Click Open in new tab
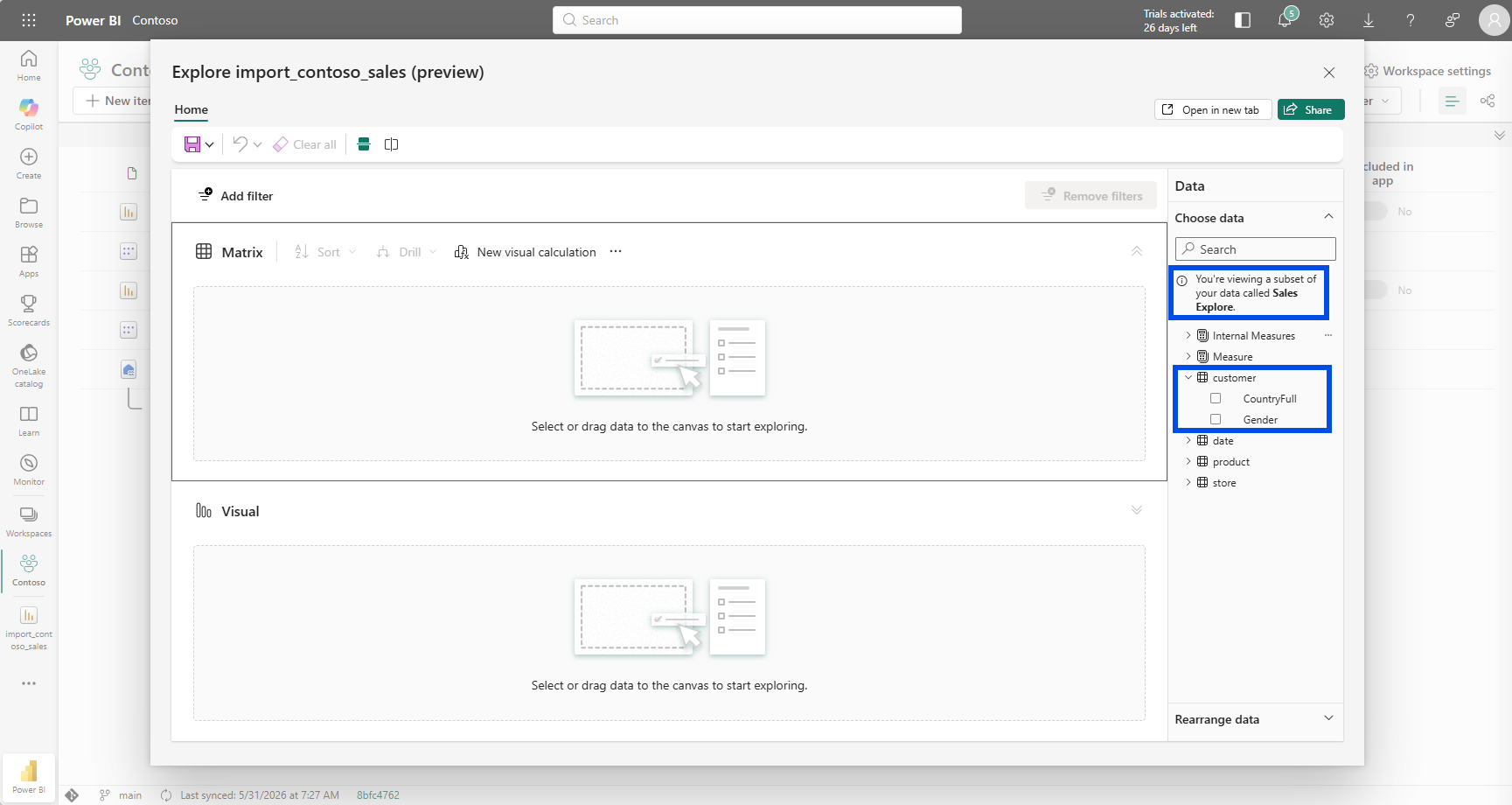The height and width of the screenshot is (805, 1512). tap(1212, 109)
